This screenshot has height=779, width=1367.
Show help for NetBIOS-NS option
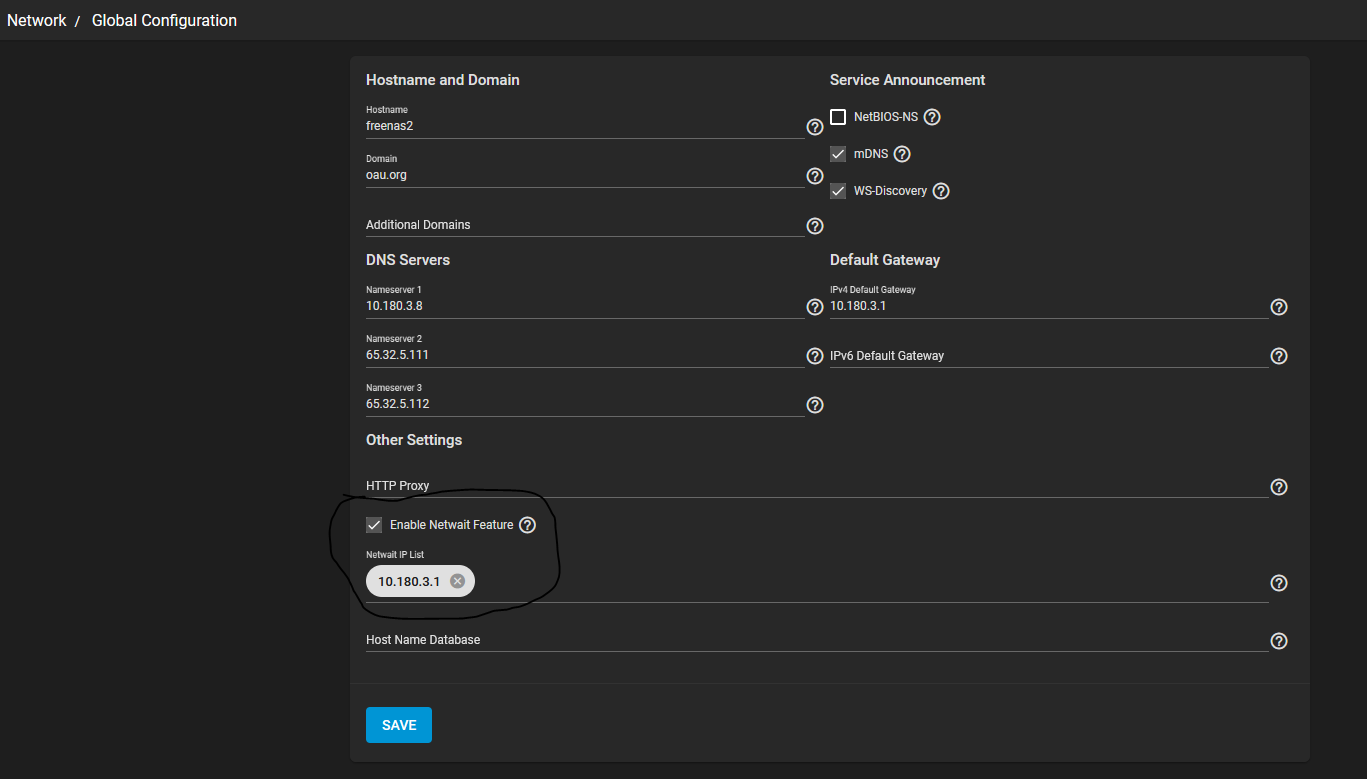pyautogui.click(x=932, y=117)
